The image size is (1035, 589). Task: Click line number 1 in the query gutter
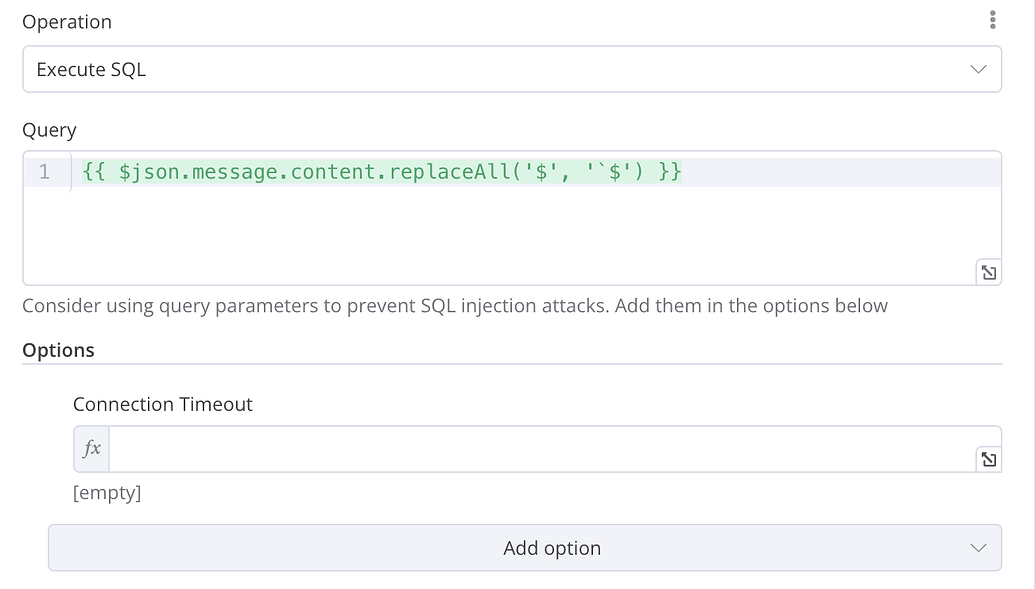point(44,171)
